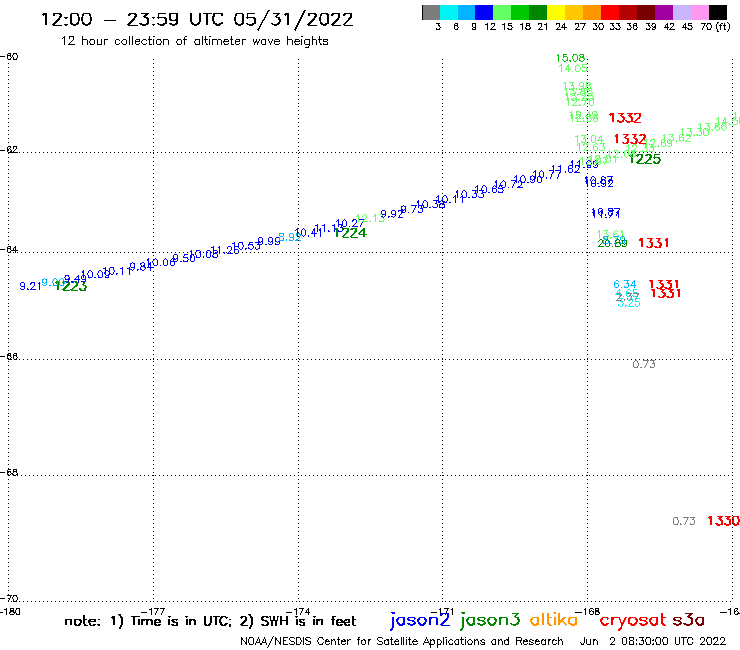Click the blue value '9.99'
This screenshot has width=740, height=650.
click(269, 241)
